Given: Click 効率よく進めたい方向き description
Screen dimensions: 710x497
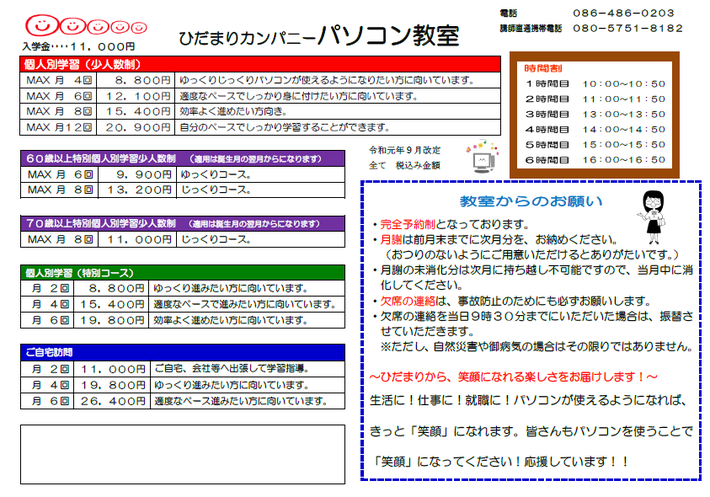Looking at the screenshot, I should pos(233,111).
